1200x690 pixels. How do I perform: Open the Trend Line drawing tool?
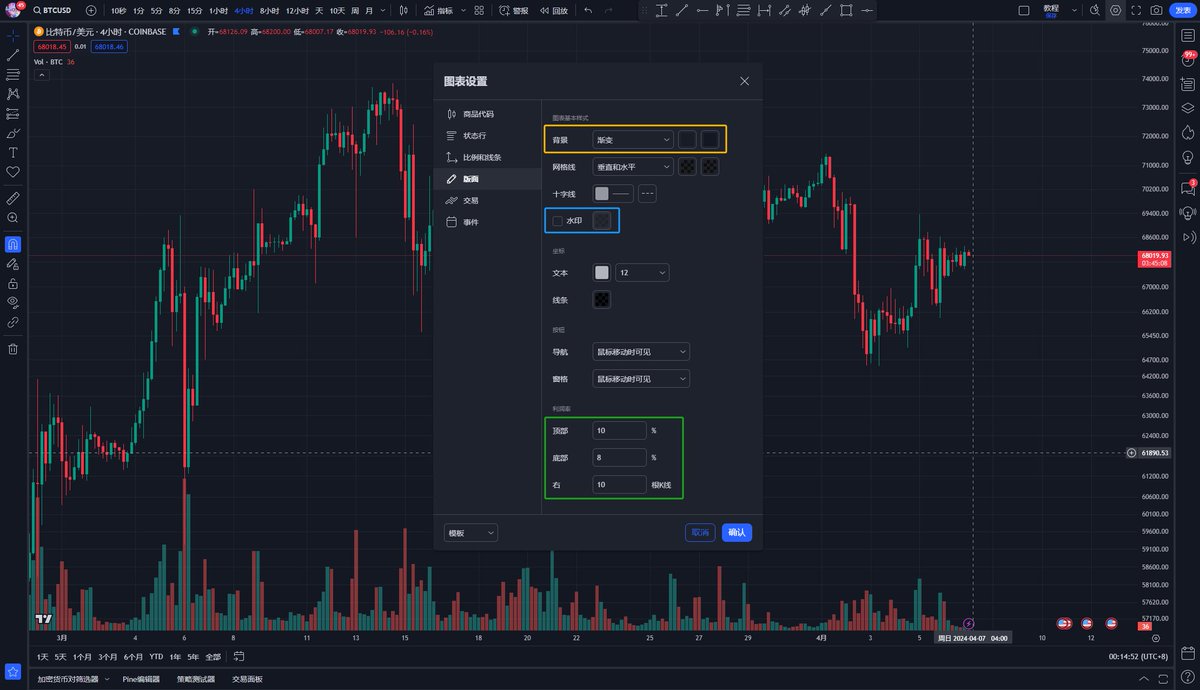pyautogui.click(x=12, y=54)
